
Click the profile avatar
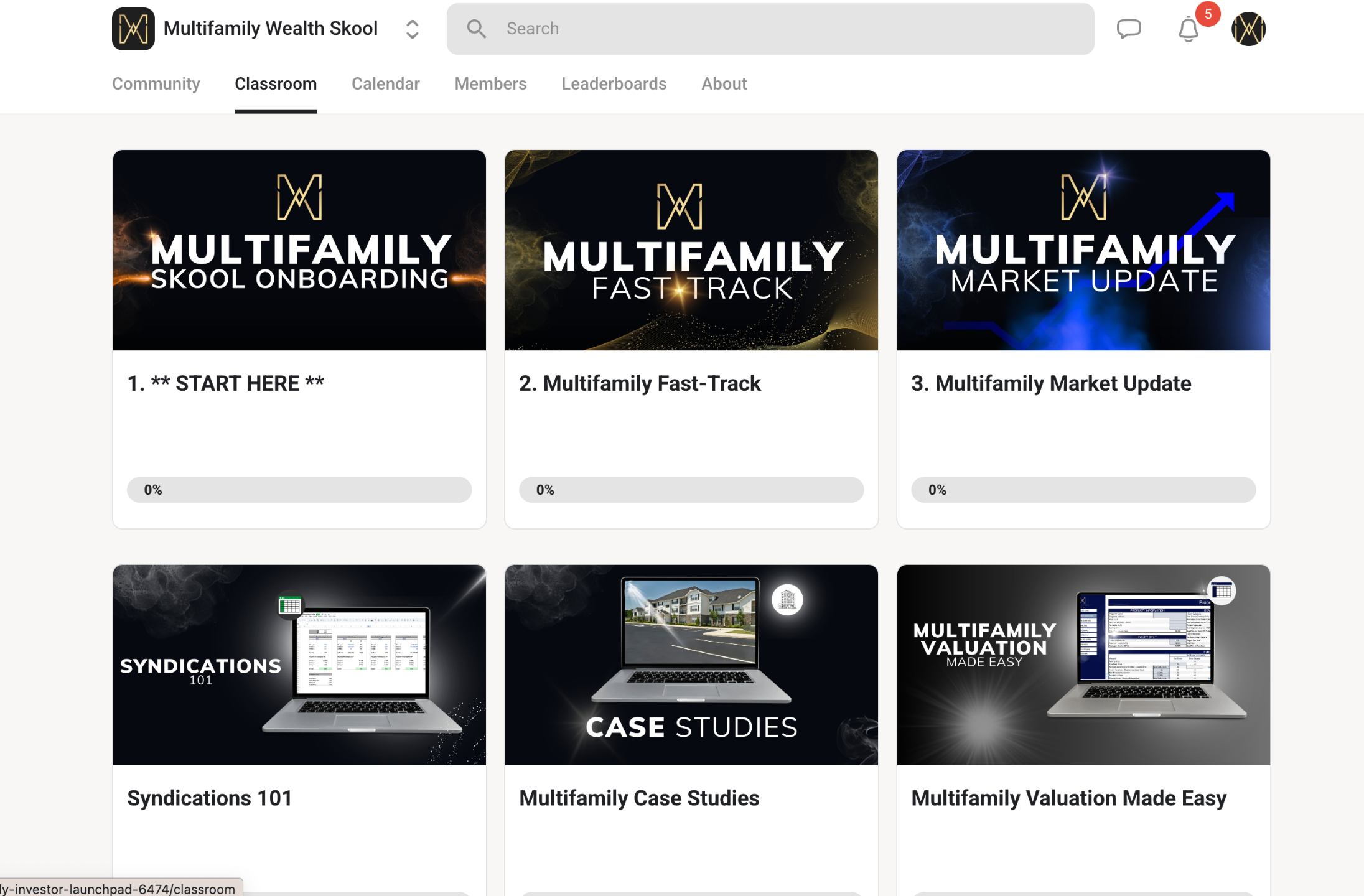[x=1248, y=29]
